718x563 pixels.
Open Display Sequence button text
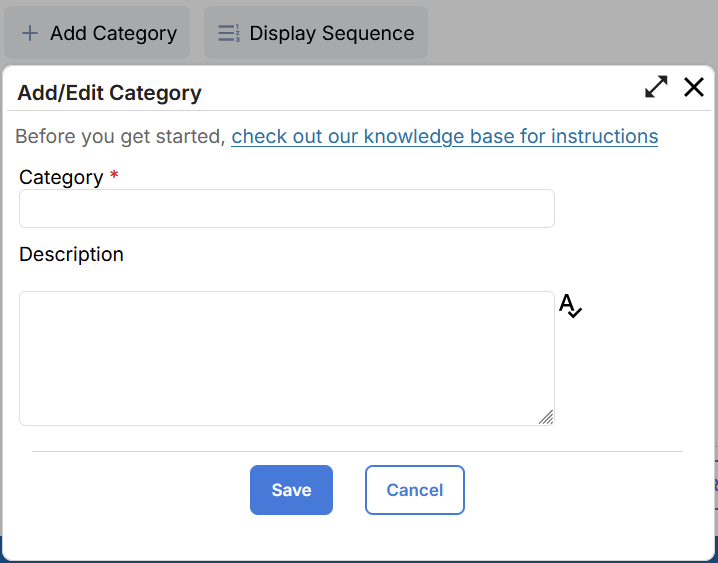pos(331,33)
